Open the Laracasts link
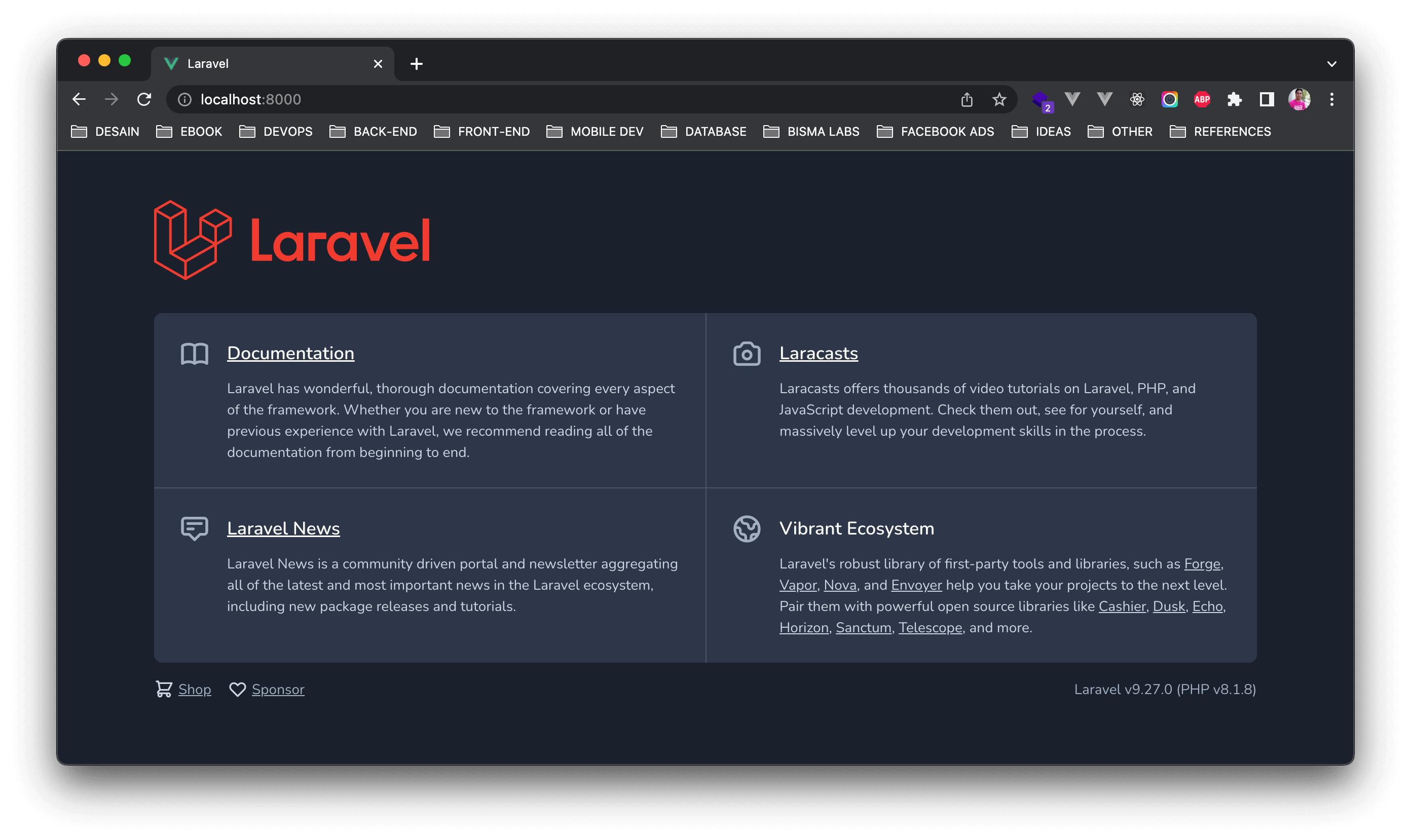The width and height of the screenshot is (1411, 840). (x=818, y=353)
